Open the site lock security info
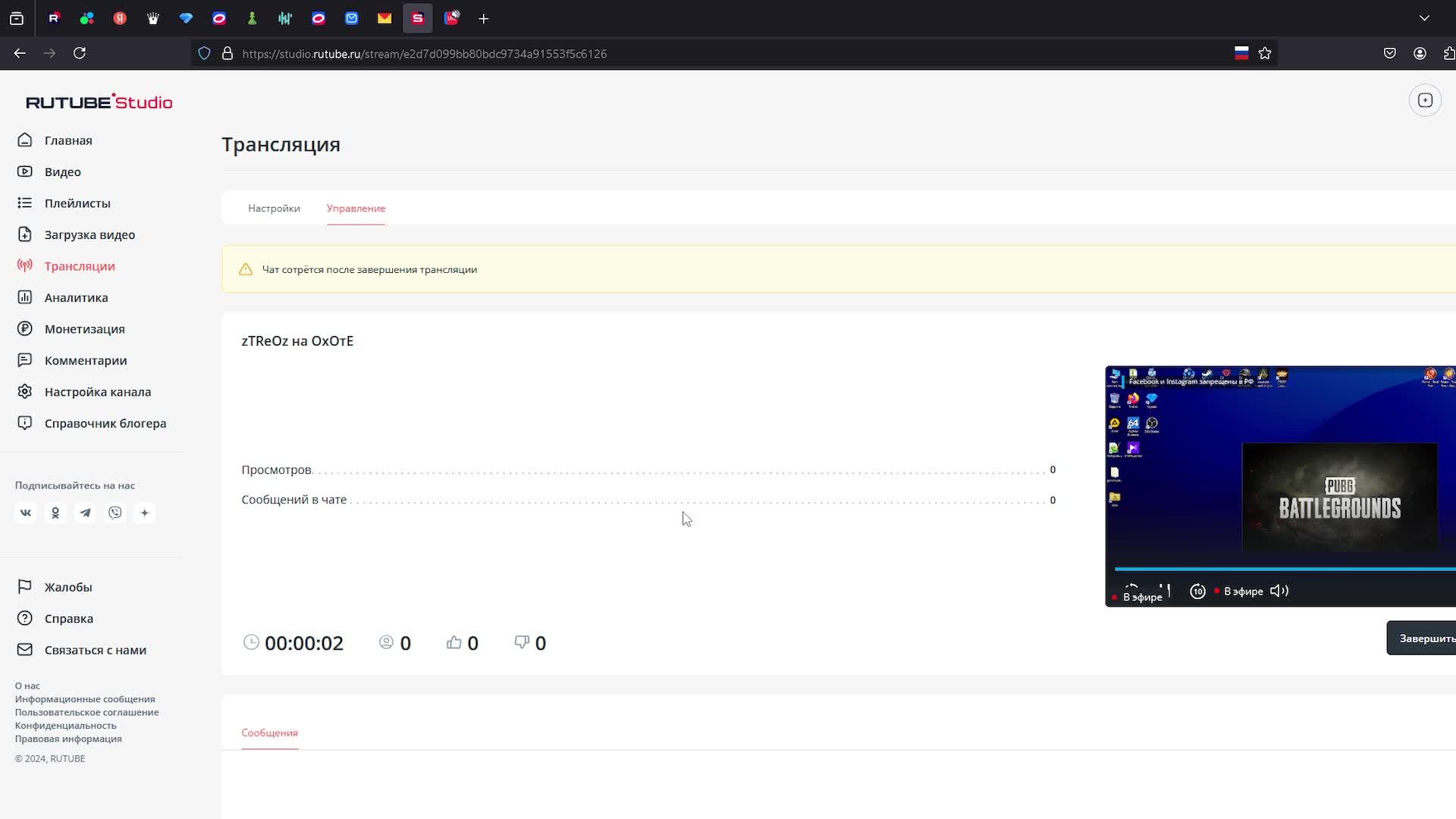 (x=227, y=53)
